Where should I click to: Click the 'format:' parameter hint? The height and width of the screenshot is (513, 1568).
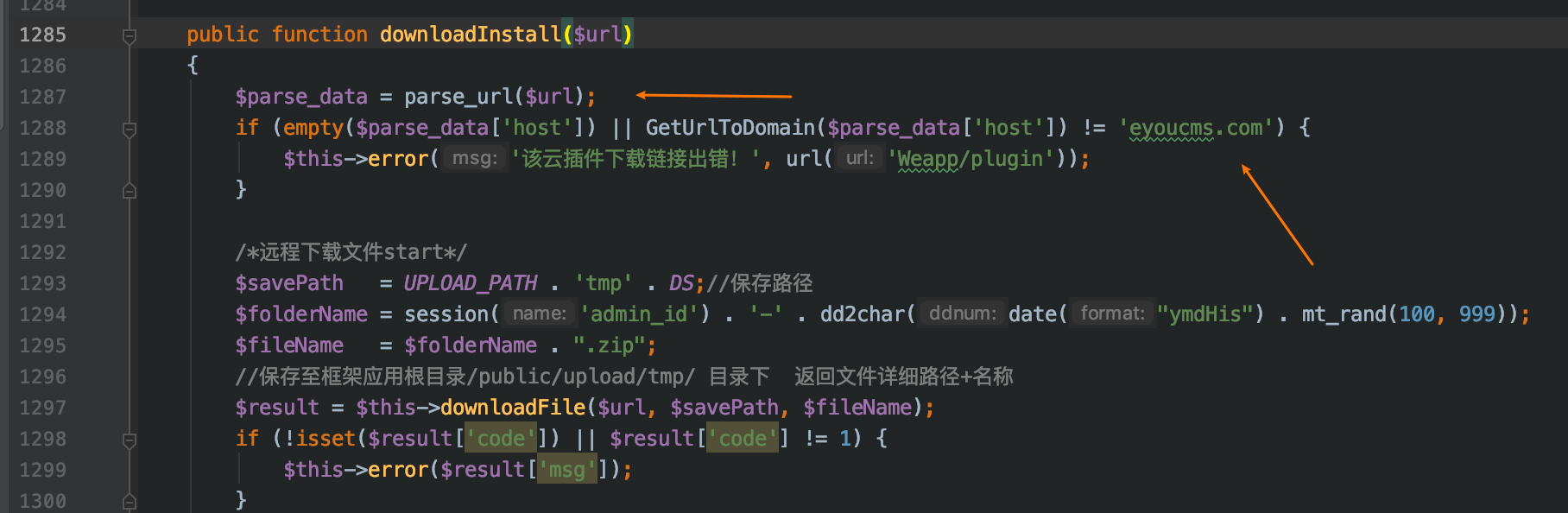[x=1112, y=314]
